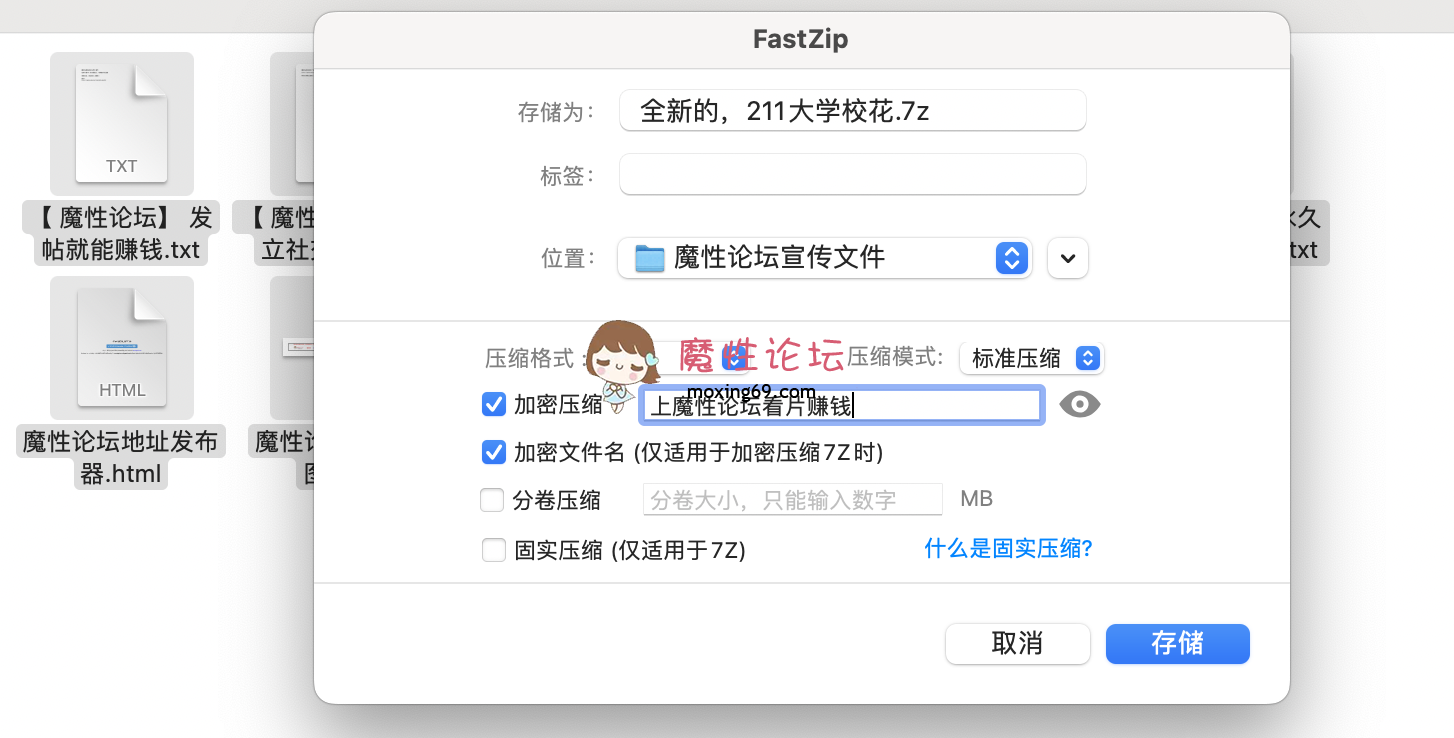The image size is (1454, 738).
Task: Click the 存储 save button
Action: click(1178, 643)
